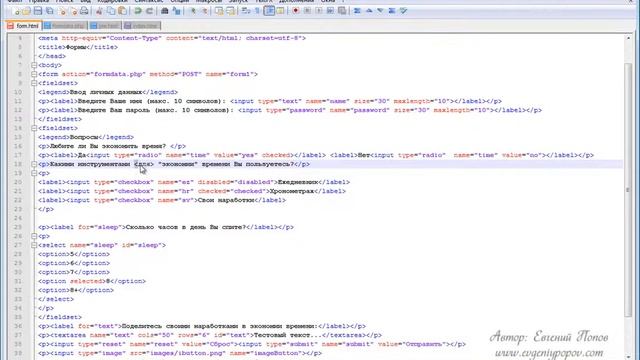Collapse the fold marker on line 18
Image resolution: width=640 pixels, height=360 pixels.
click(x=34, y=164)
